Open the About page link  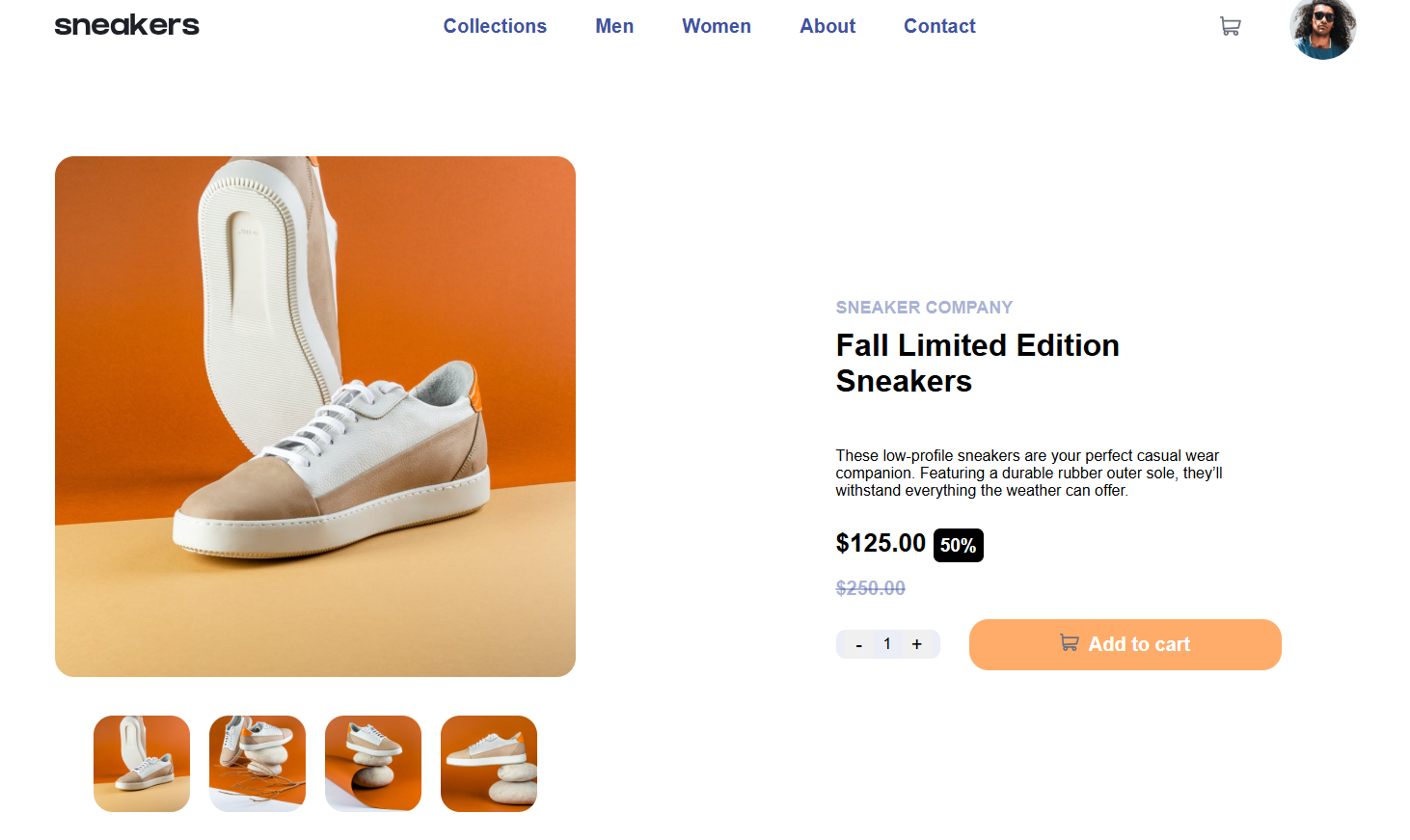827,26
